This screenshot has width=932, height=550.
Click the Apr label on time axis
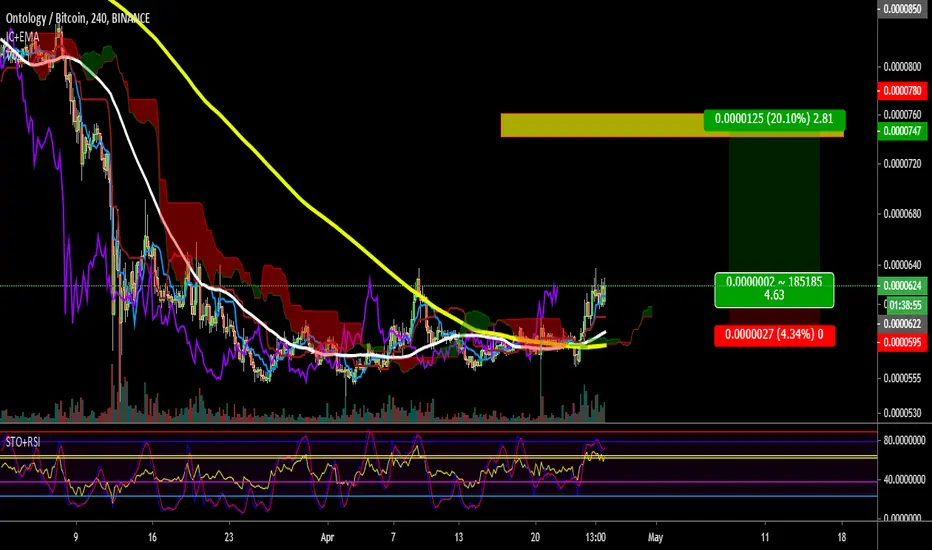(x=327, y=538)
